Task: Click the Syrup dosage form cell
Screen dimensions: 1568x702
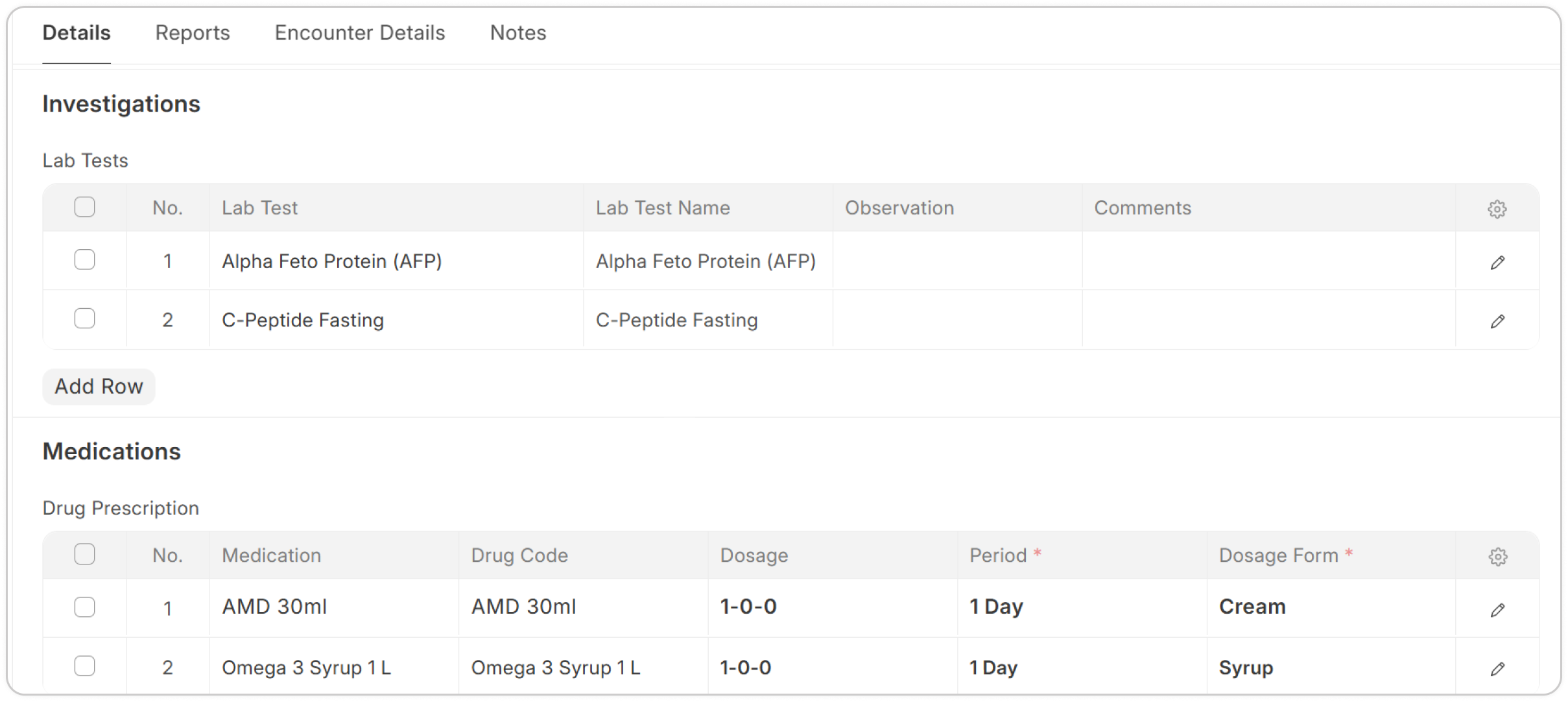Action: tap(1331, 668)
